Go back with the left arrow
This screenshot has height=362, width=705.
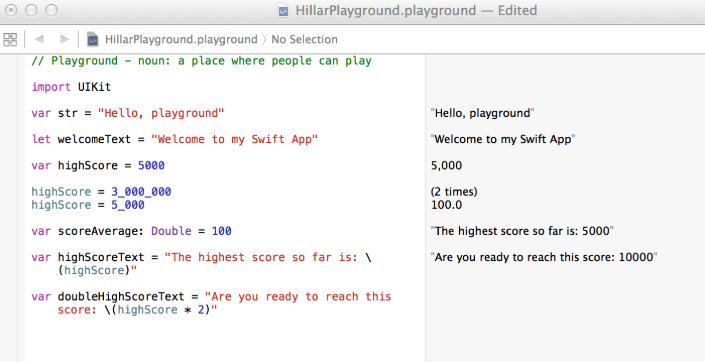[39, 40]
